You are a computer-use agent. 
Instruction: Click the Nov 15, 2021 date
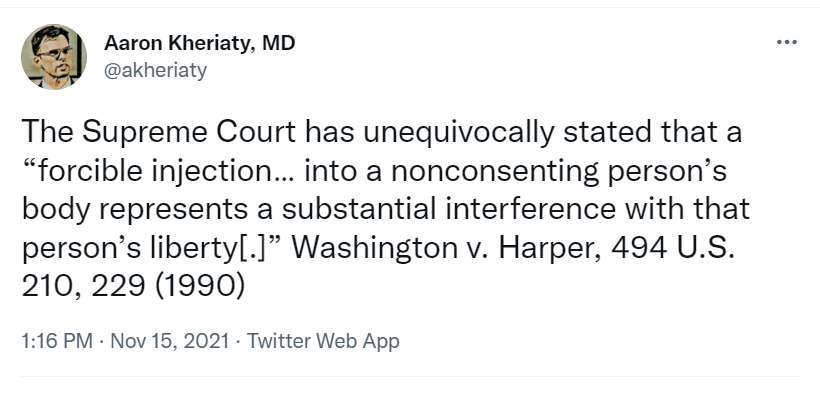tap(169, 341)
